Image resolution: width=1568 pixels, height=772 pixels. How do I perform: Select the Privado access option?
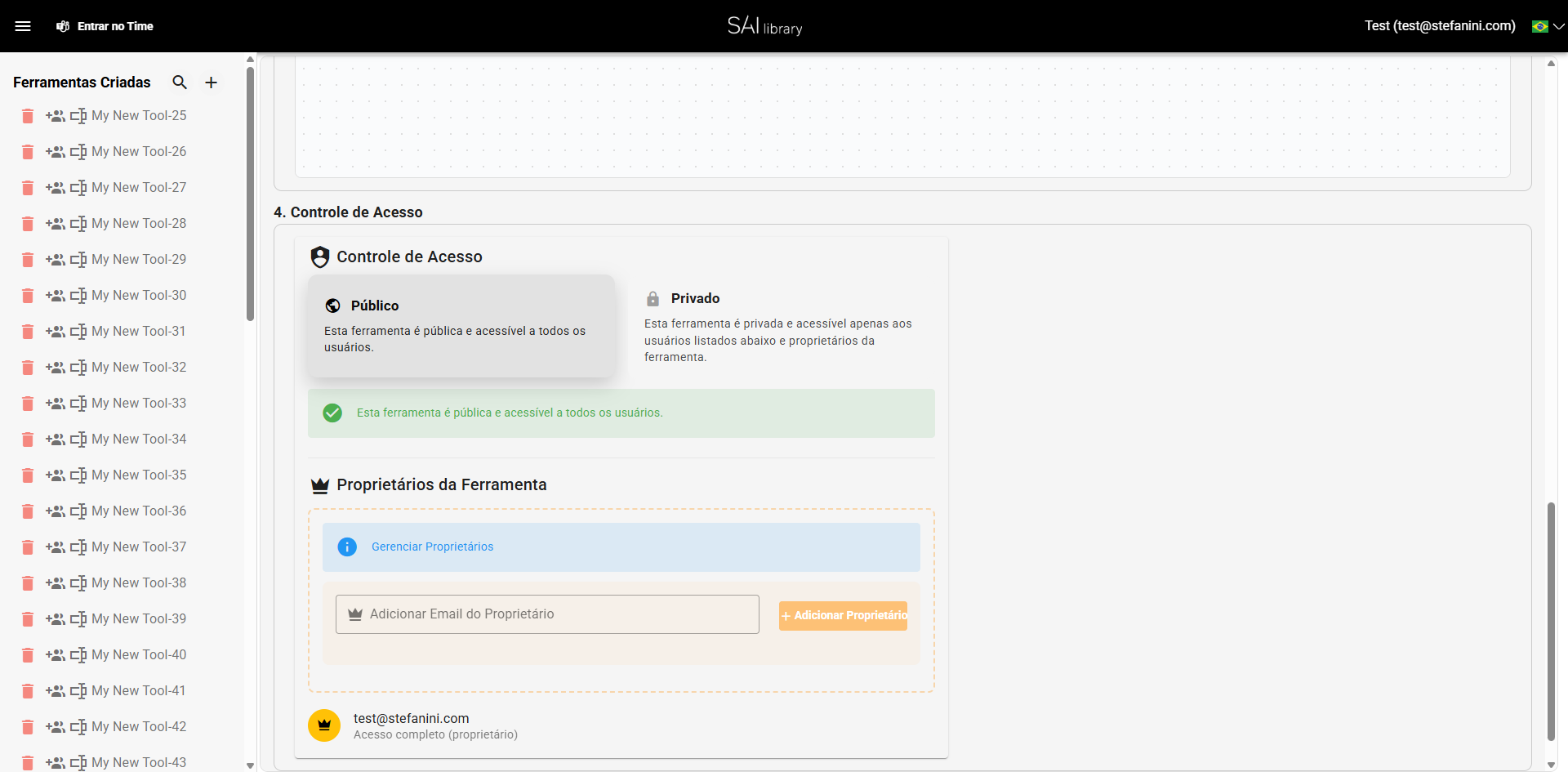click(x=782, y=327)
